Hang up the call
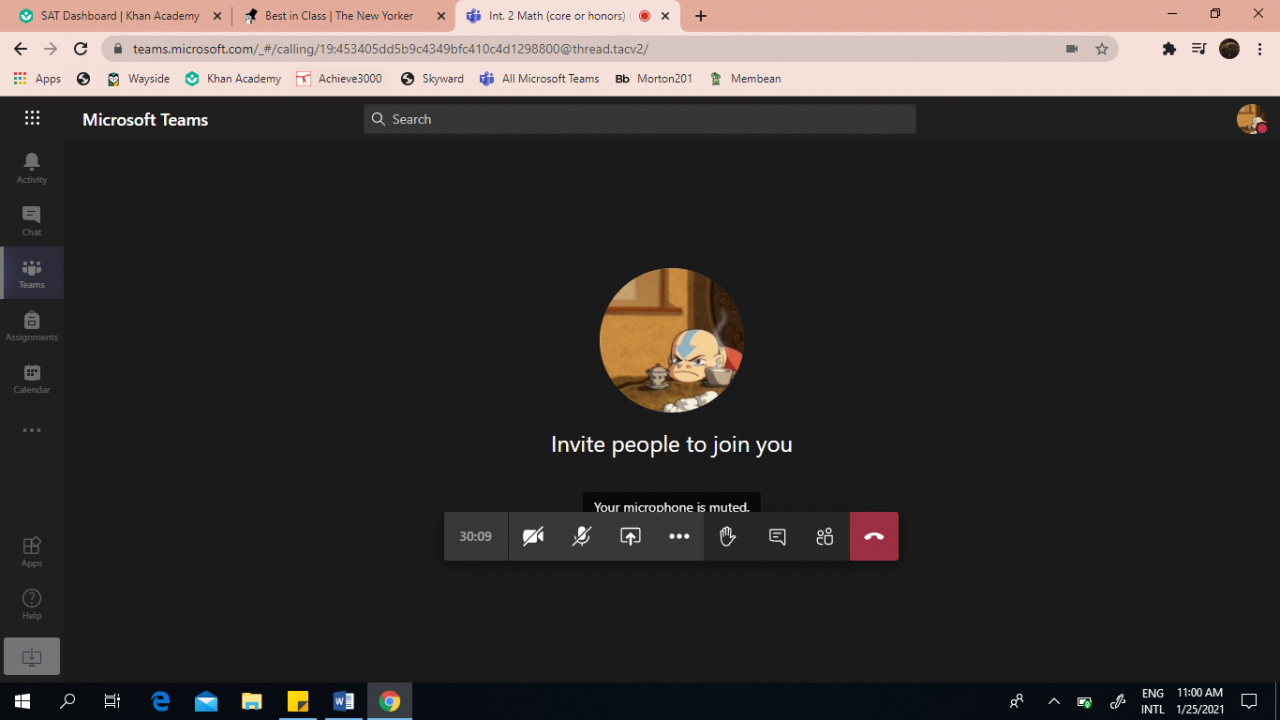Viewport: 1280px width, 720px height. (x=874, y=536)
